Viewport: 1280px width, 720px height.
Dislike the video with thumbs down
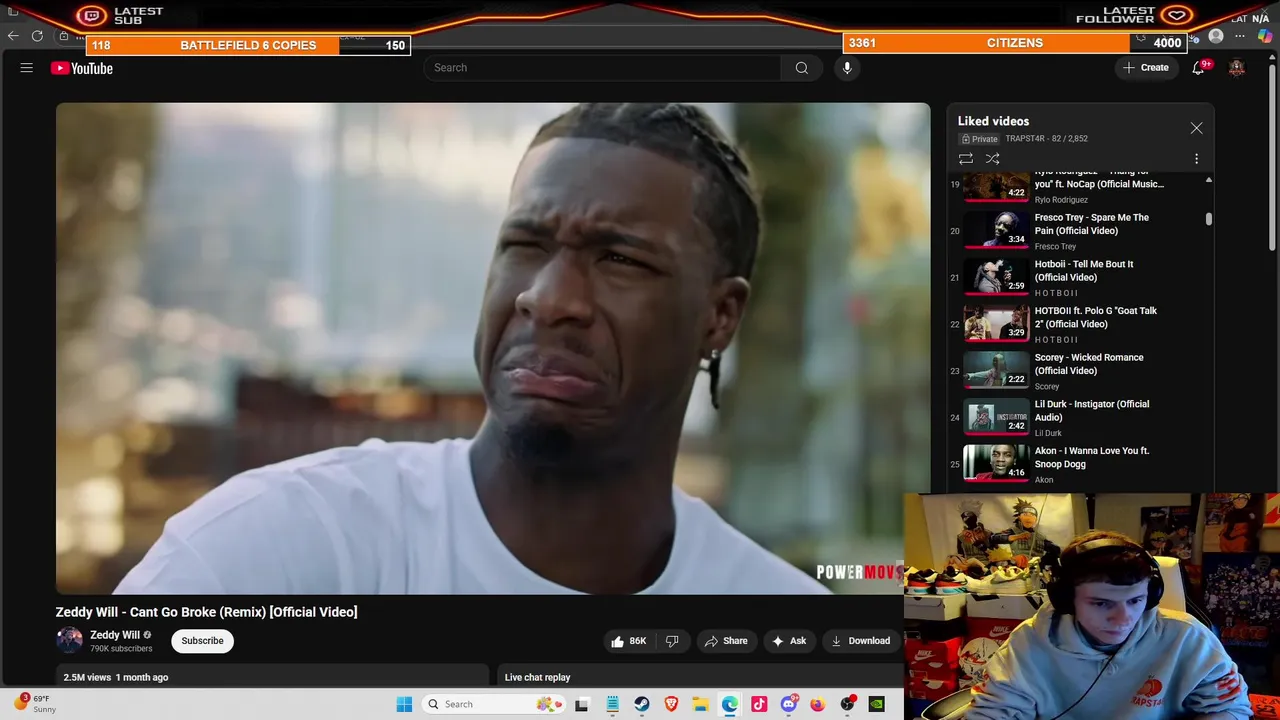tap(672, 641)
